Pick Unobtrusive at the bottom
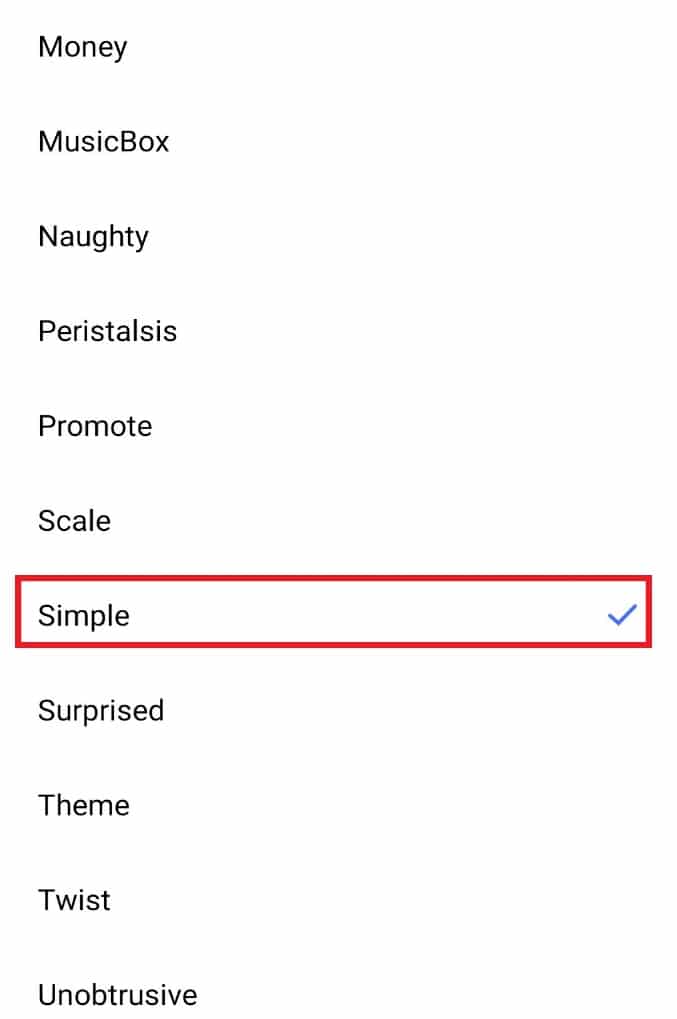The height and width of the screenshot is (1019, 677). pos(117,995)
